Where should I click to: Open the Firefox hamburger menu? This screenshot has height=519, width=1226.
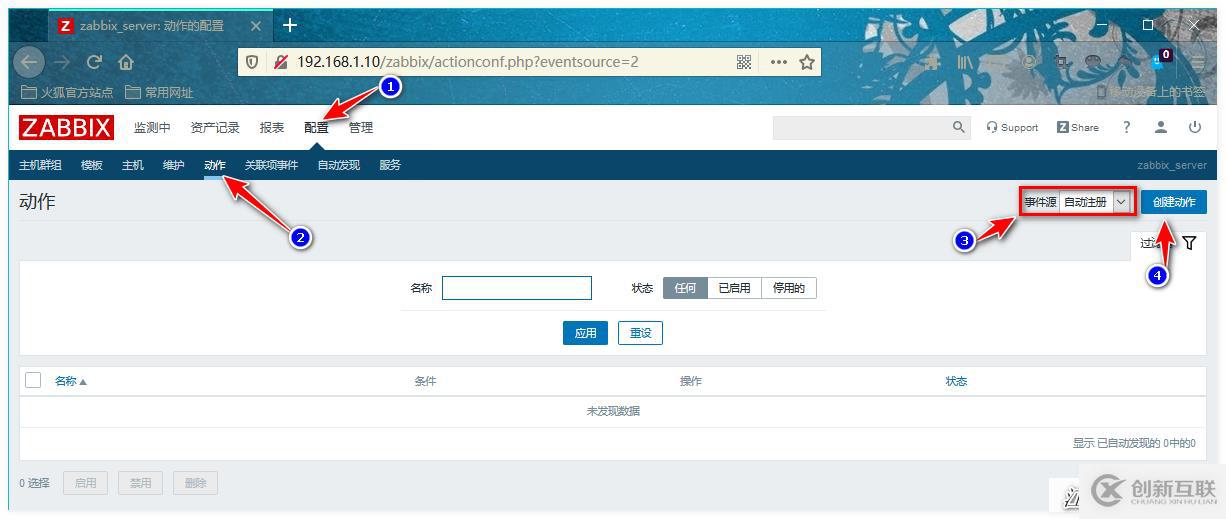[1198, 62]
